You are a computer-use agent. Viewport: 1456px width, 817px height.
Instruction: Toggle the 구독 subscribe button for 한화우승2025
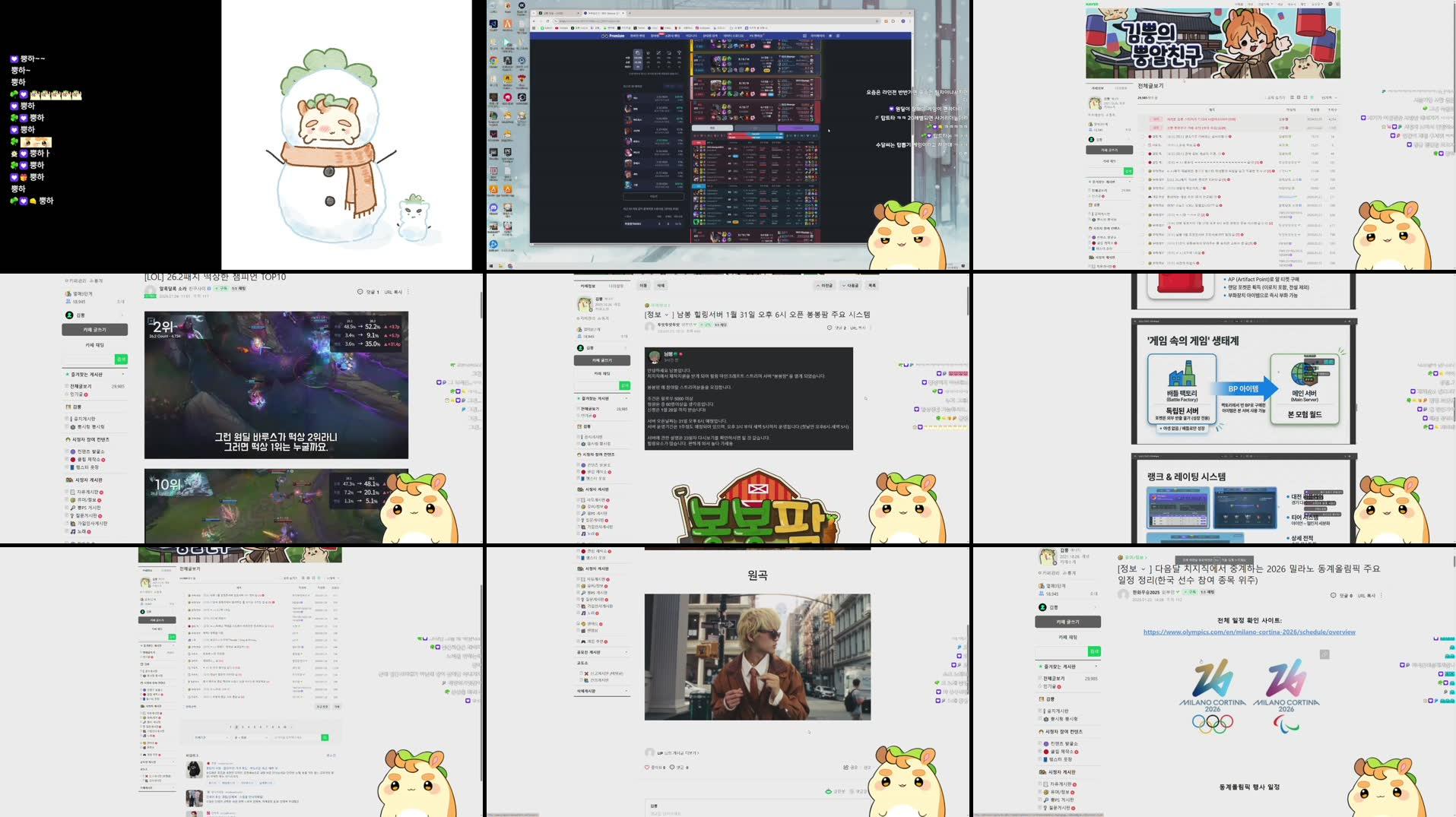(1189, 593)
